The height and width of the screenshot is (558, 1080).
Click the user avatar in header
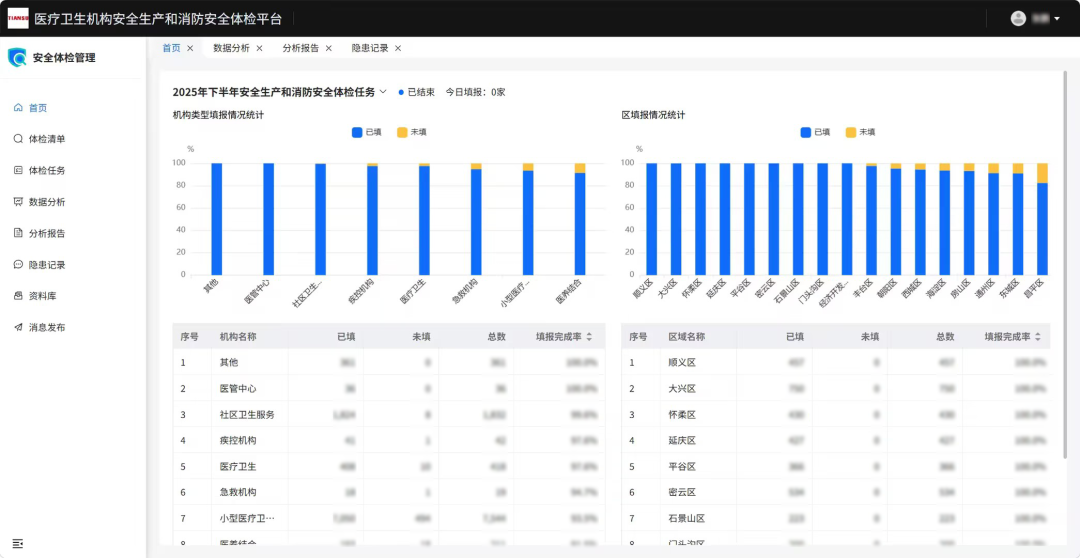(1018, 19)
